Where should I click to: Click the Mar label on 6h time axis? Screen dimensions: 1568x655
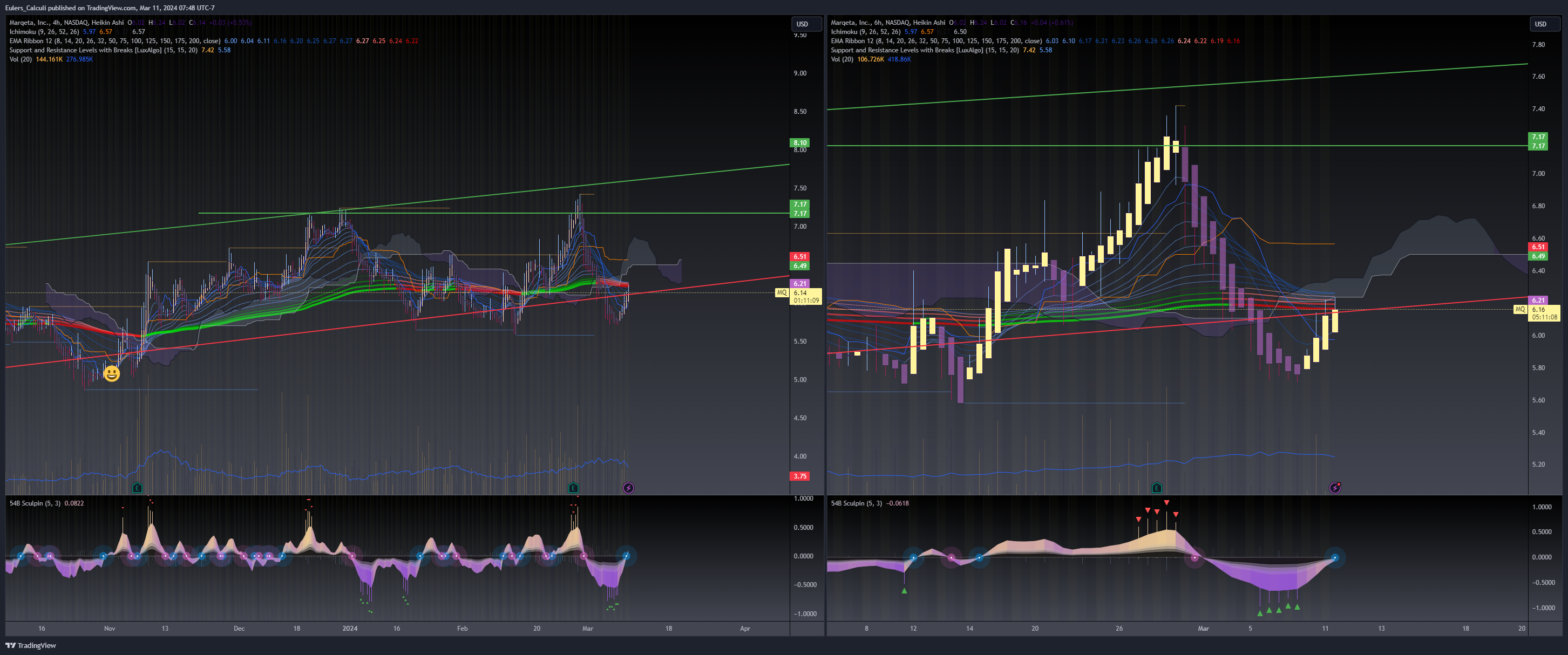click(x=1203, y=628)
